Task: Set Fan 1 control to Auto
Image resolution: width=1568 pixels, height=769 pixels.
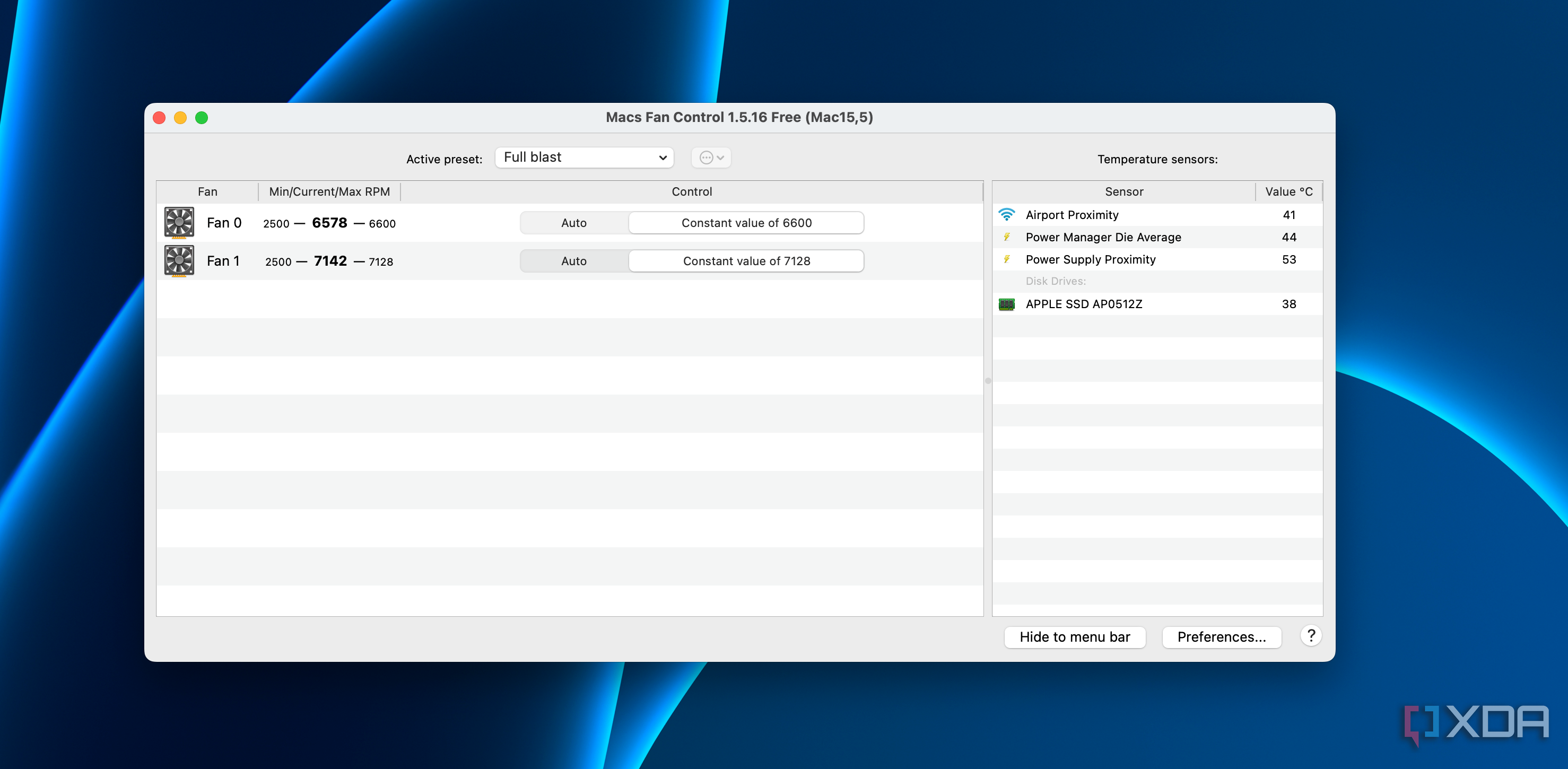Action: pyautogui.click(x=574, y=261)
